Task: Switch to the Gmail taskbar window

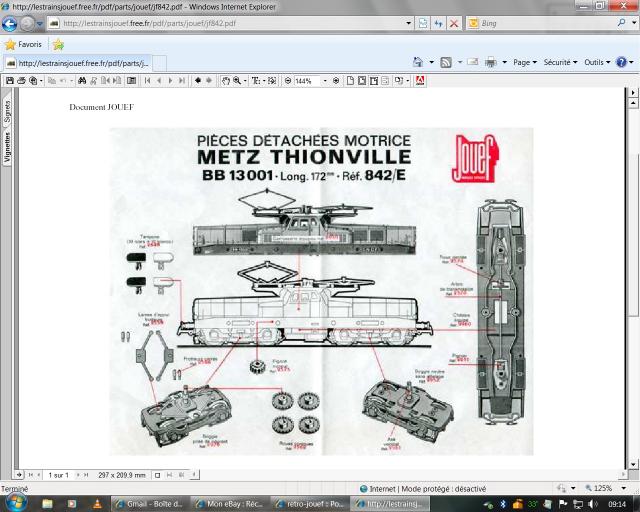Action: point(149,504)
